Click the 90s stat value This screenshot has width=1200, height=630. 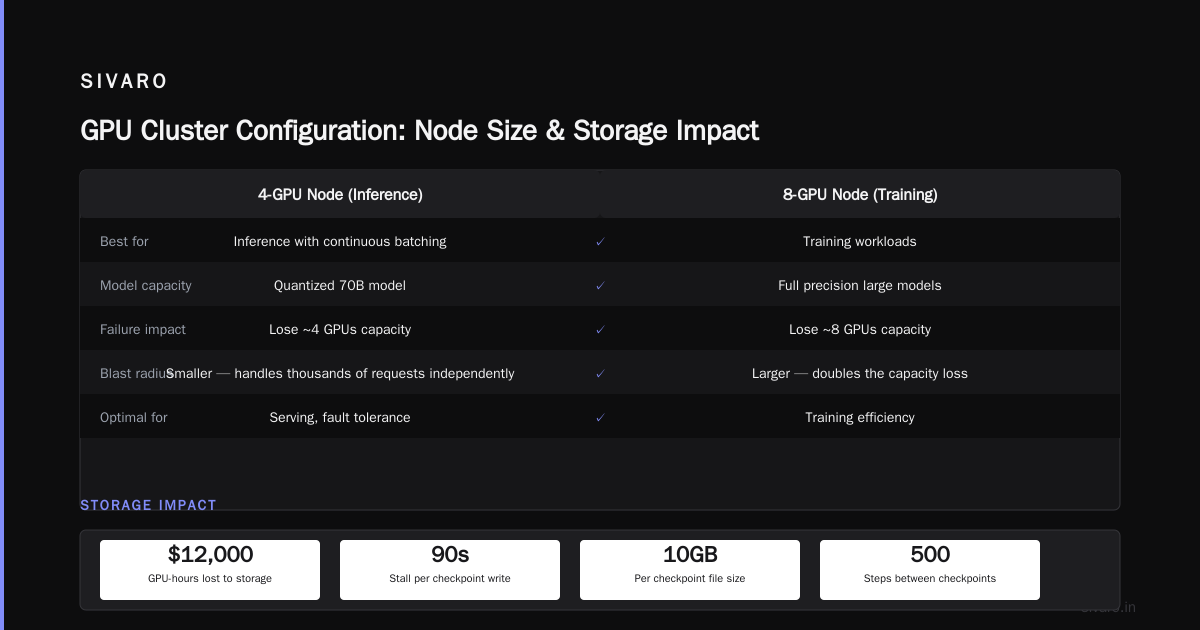tap(450, 555)
